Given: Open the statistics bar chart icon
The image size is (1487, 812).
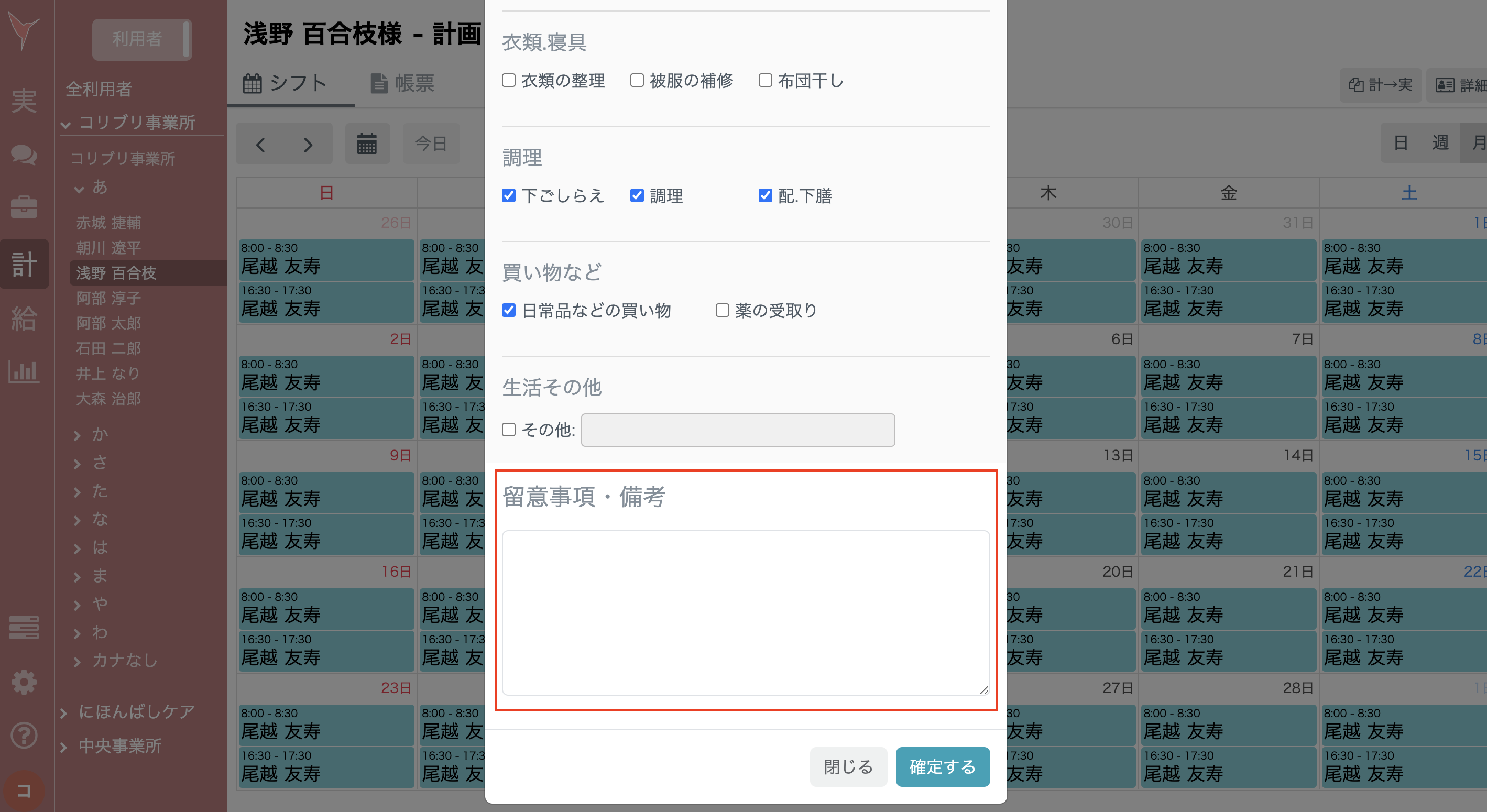Looking at the screenshot, I should 24,372.
